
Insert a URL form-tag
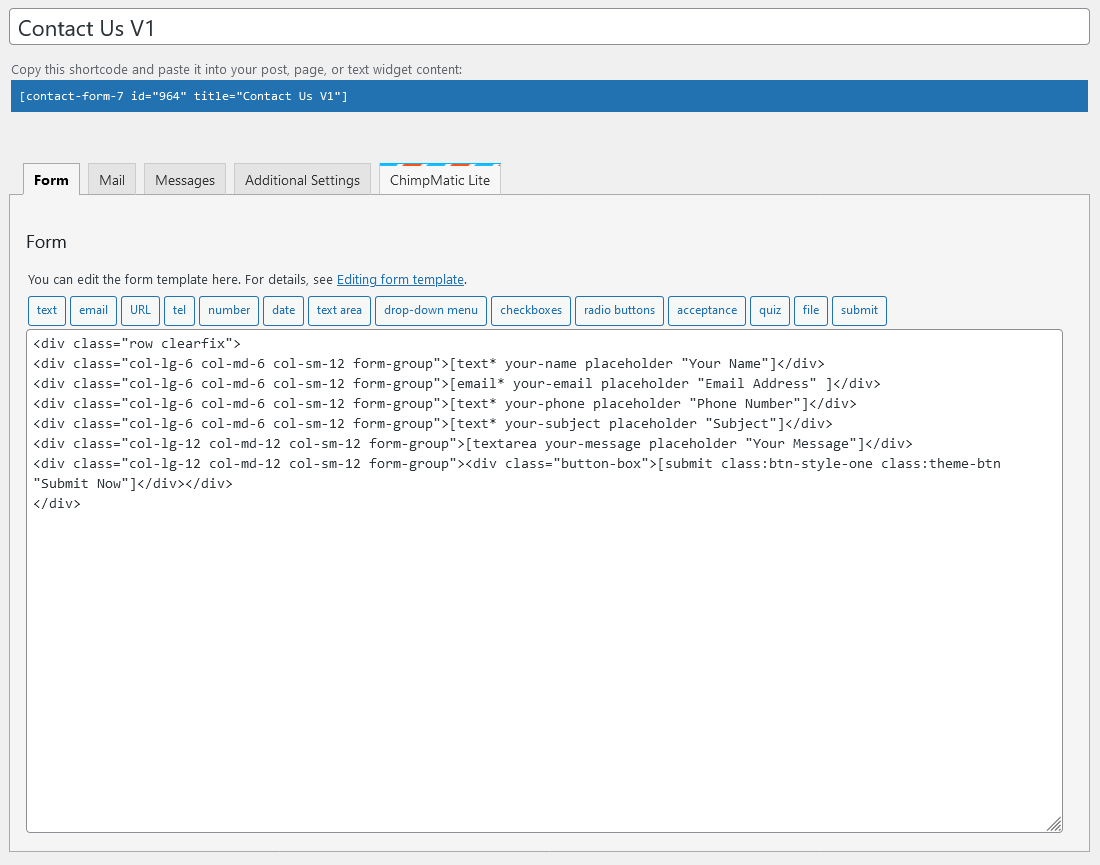(140, 310)
